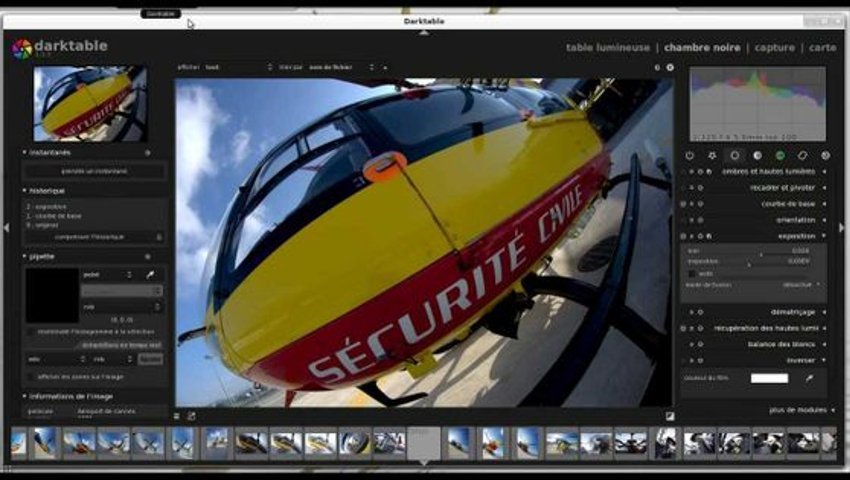Show active modules with the power icon
This screenshot has width=850, height=480.
(x=689, y=156)
